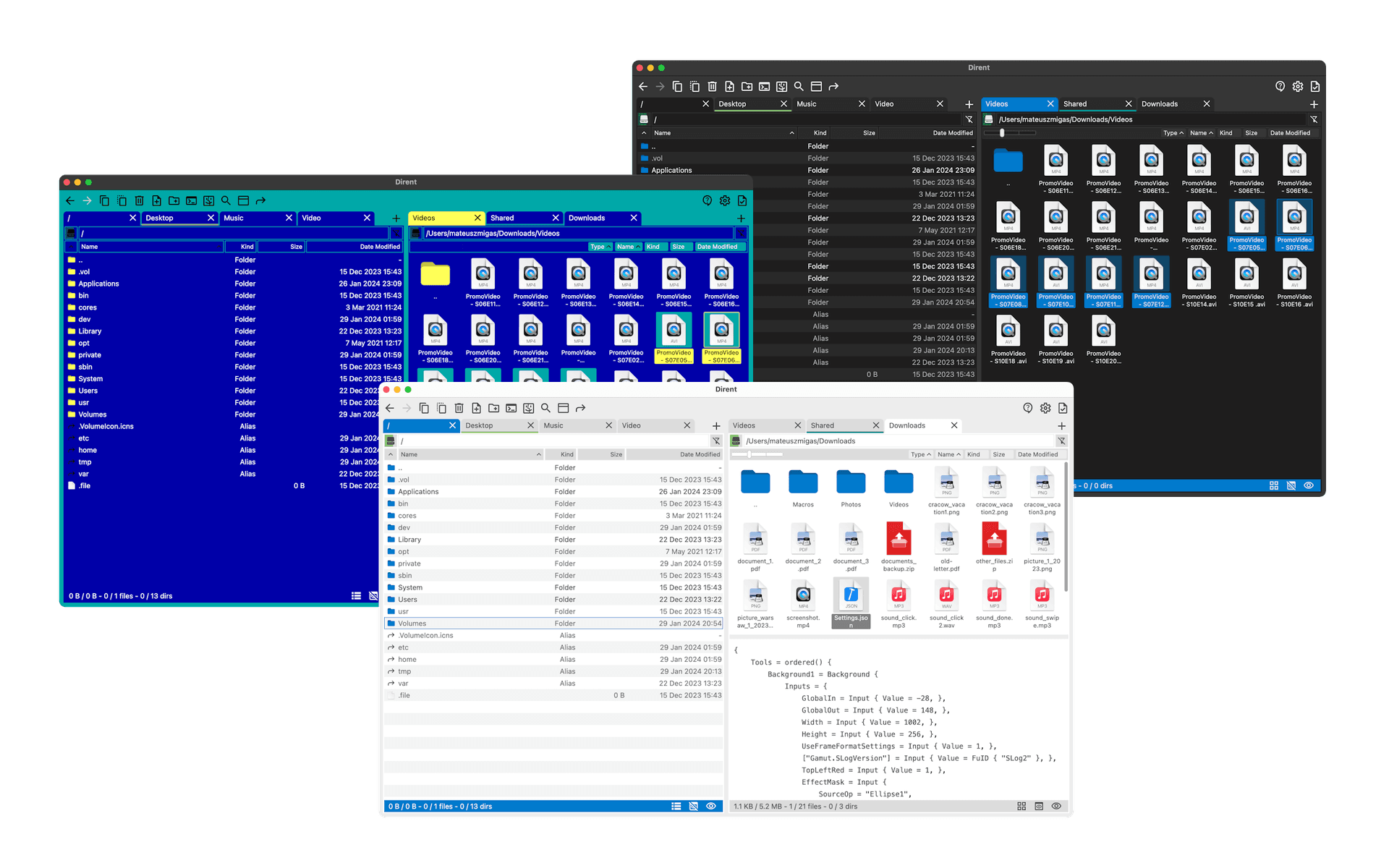Open Name sort dropdown in white Downloads panel
This screenshot has height=868, width=1389.
point(948,455)
